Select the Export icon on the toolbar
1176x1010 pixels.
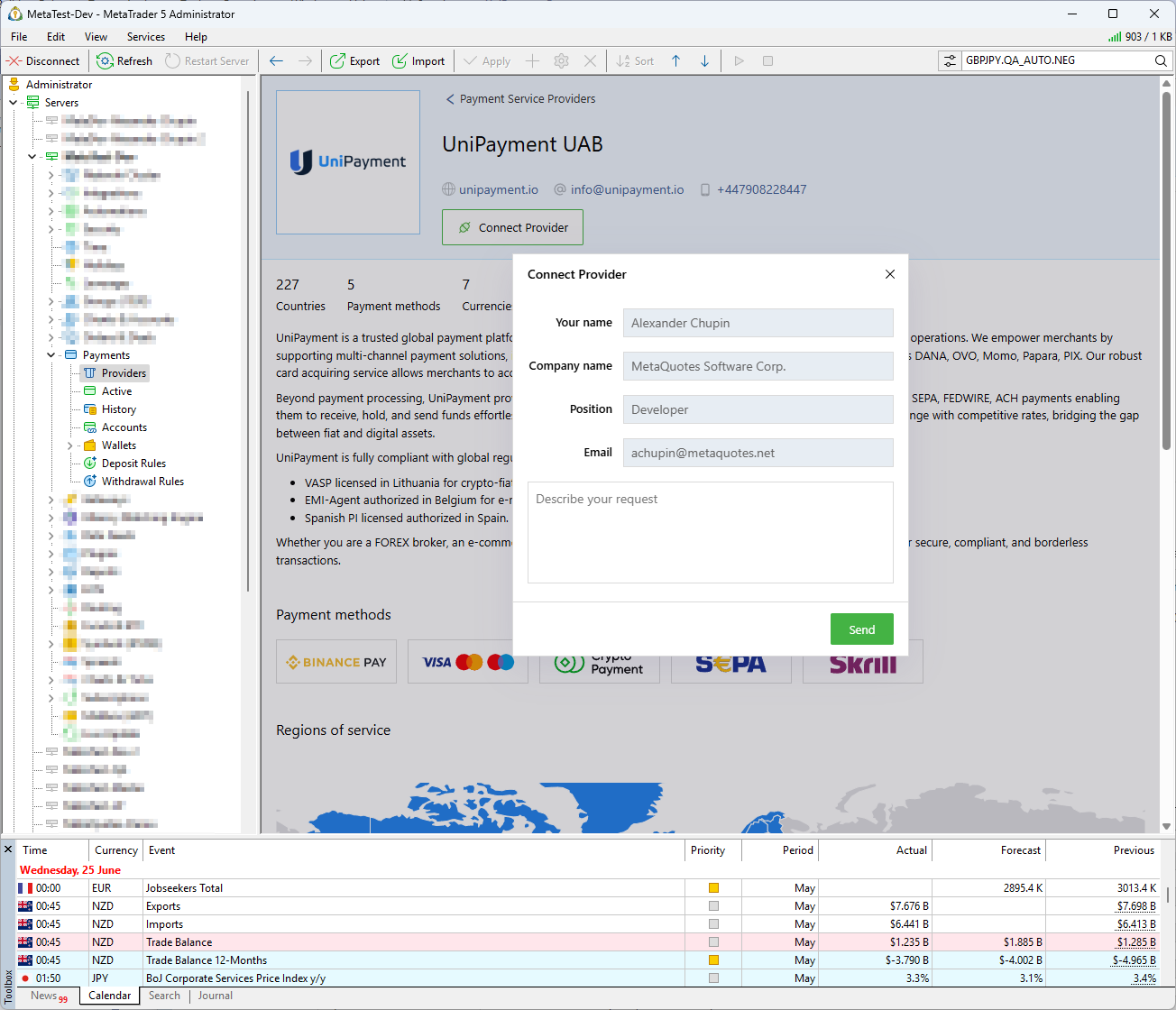(x=338, y=60)
